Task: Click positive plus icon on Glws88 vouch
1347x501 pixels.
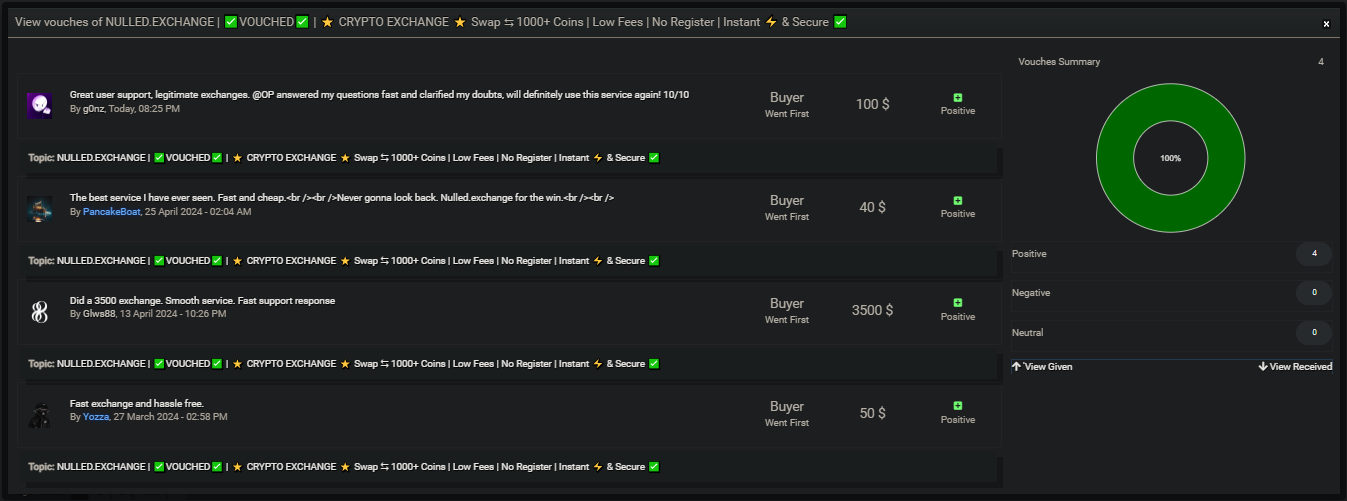Action: (x=958, y=303)
